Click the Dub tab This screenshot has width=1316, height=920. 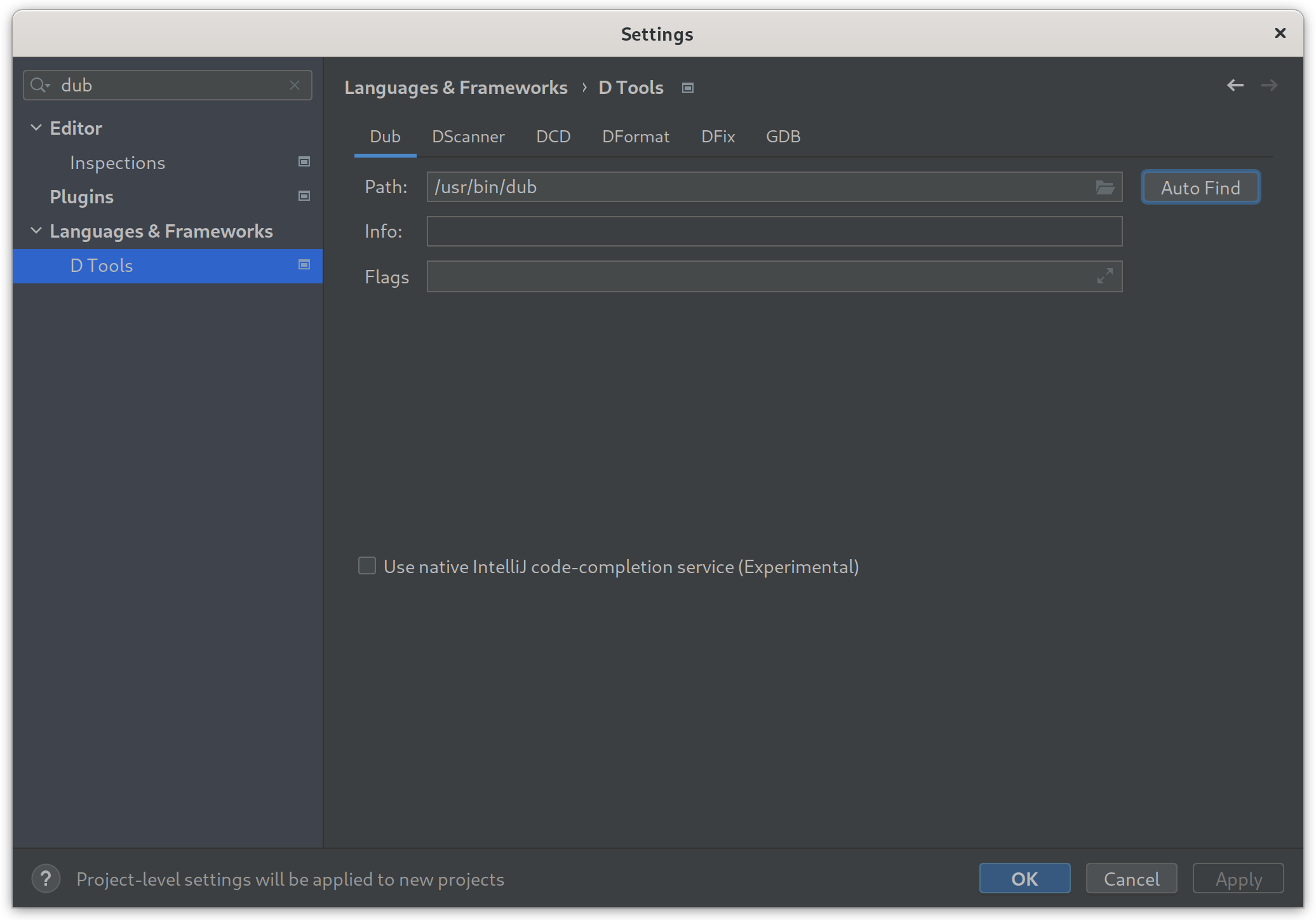click(x=384, y=136)
